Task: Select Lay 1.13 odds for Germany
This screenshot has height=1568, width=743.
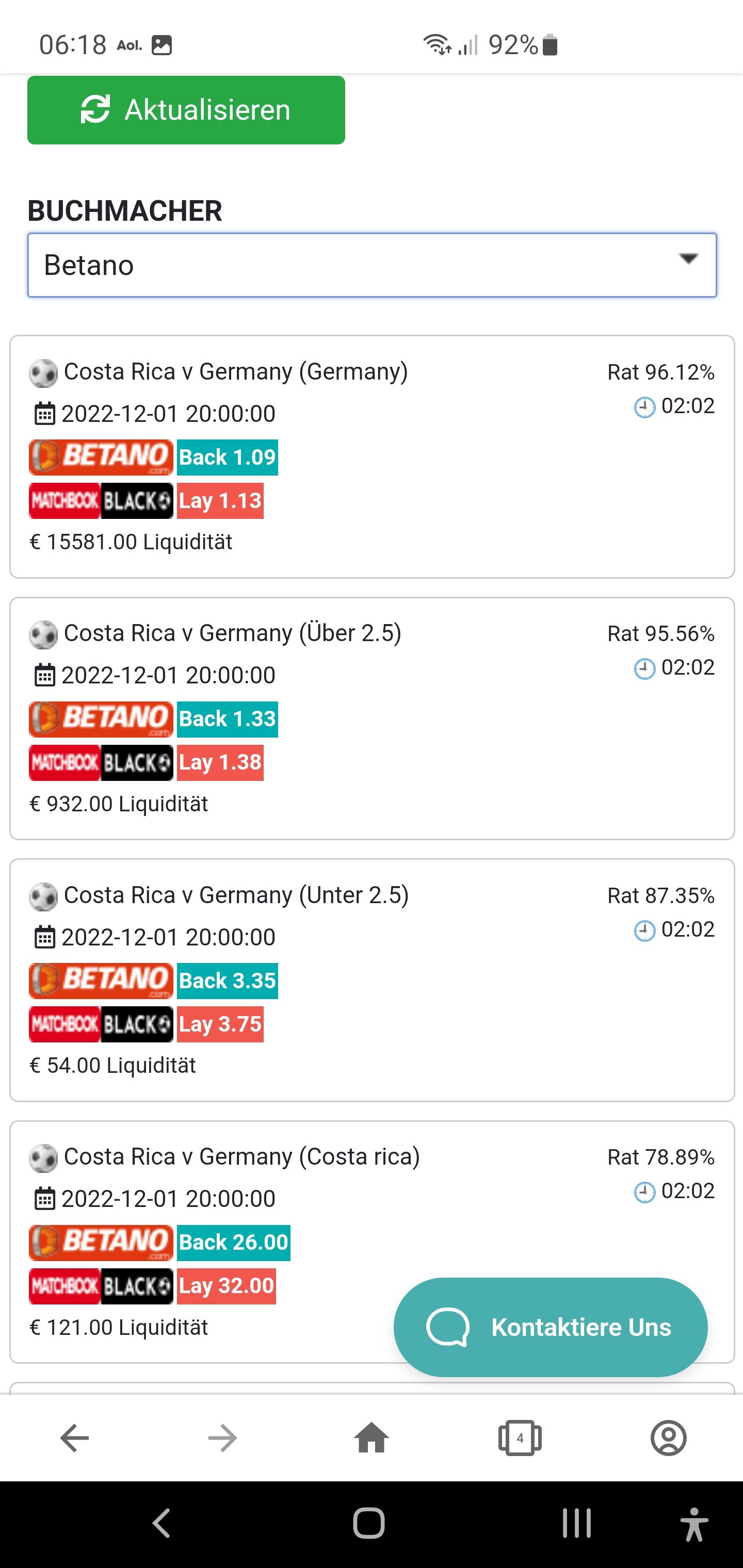Action: click(x=220, y=501)
